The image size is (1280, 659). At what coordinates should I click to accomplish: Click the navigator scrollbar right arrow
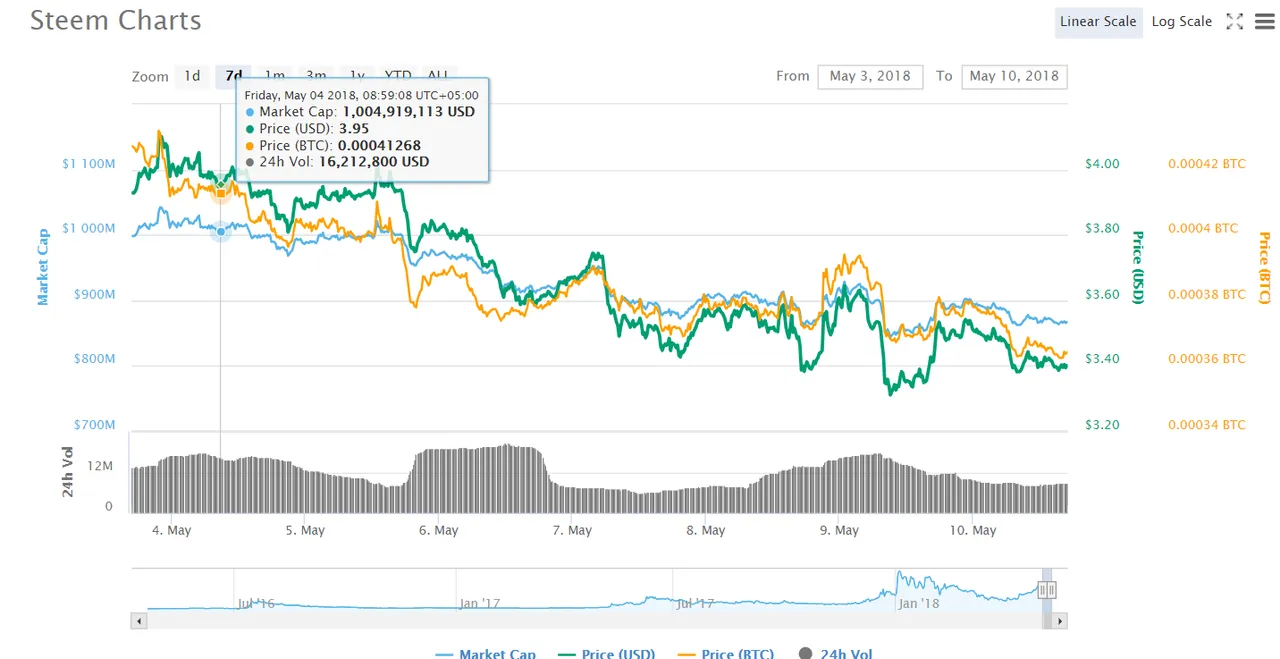[x=1060, y=621]
